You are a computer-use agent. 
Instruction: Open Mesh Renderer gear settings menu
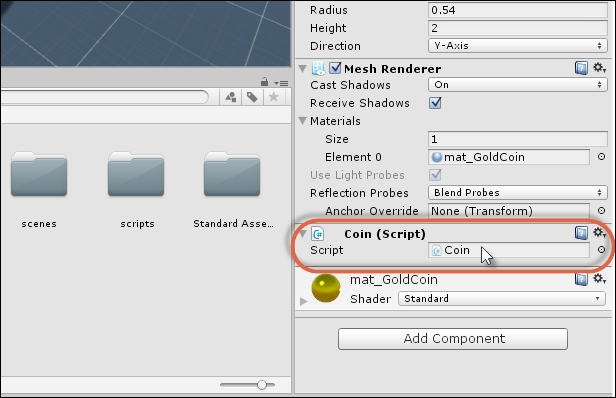point(599,68)
